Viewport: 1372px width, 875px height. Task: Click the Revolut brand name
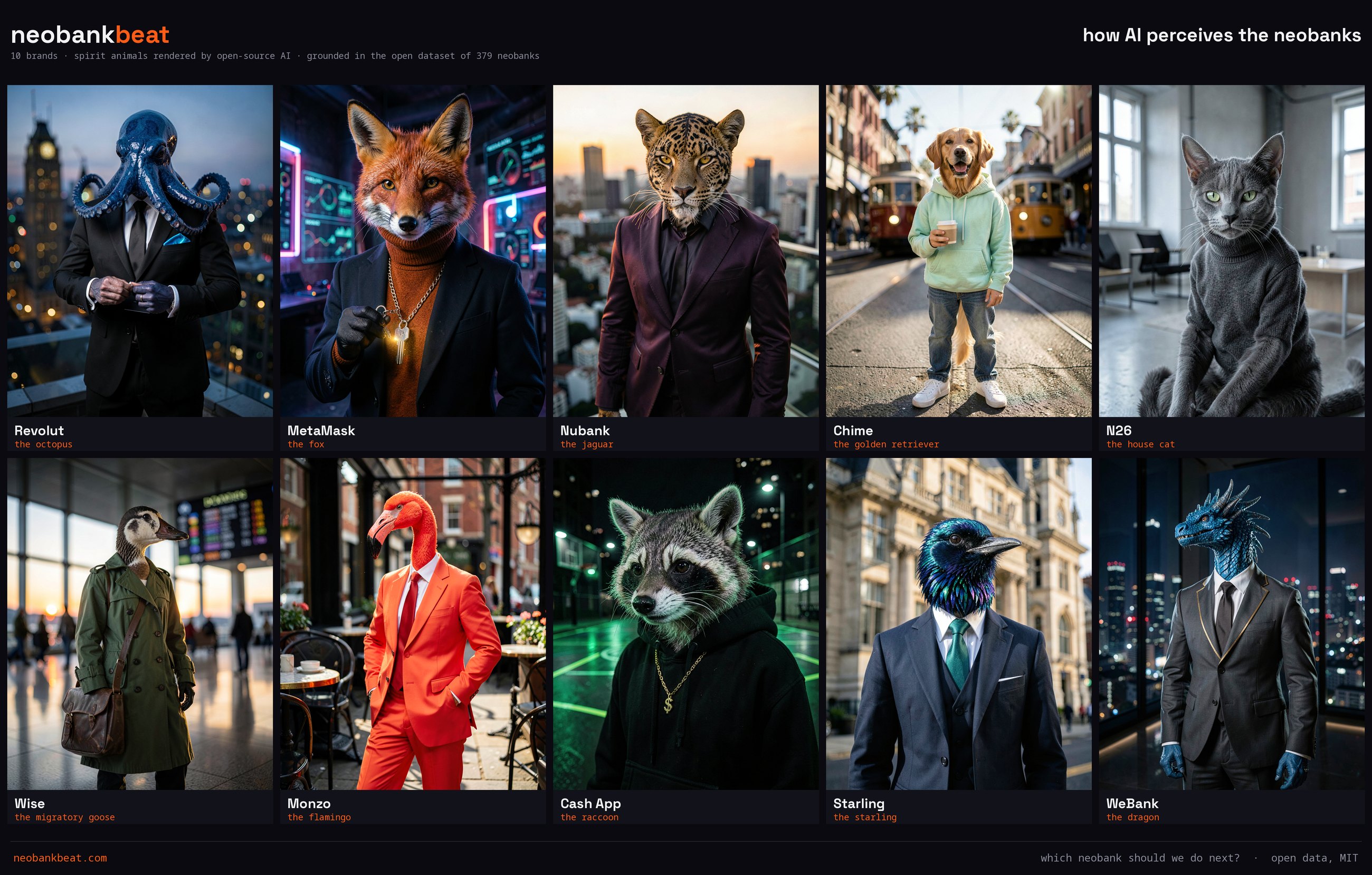tap(39, 431)
